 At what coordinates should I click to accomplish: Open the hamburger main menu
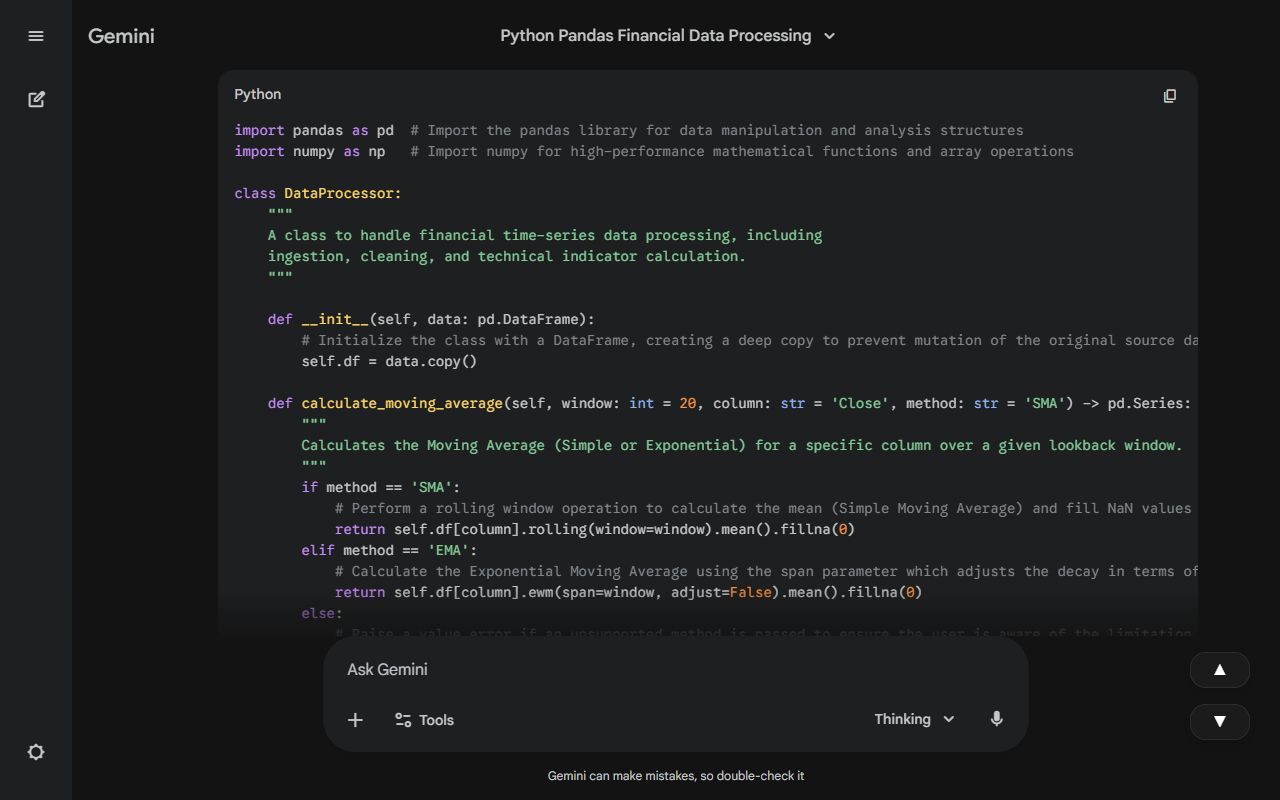[36, 36]
